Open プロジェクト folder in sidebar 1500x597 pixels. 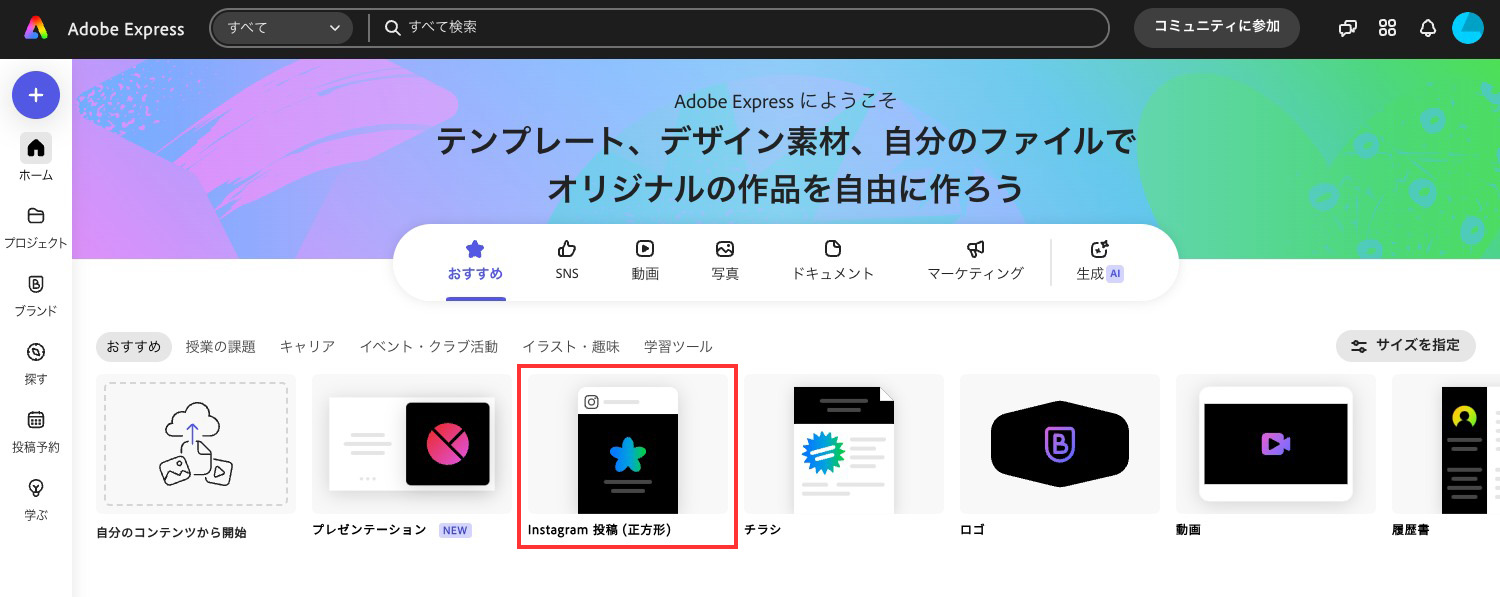36,226
